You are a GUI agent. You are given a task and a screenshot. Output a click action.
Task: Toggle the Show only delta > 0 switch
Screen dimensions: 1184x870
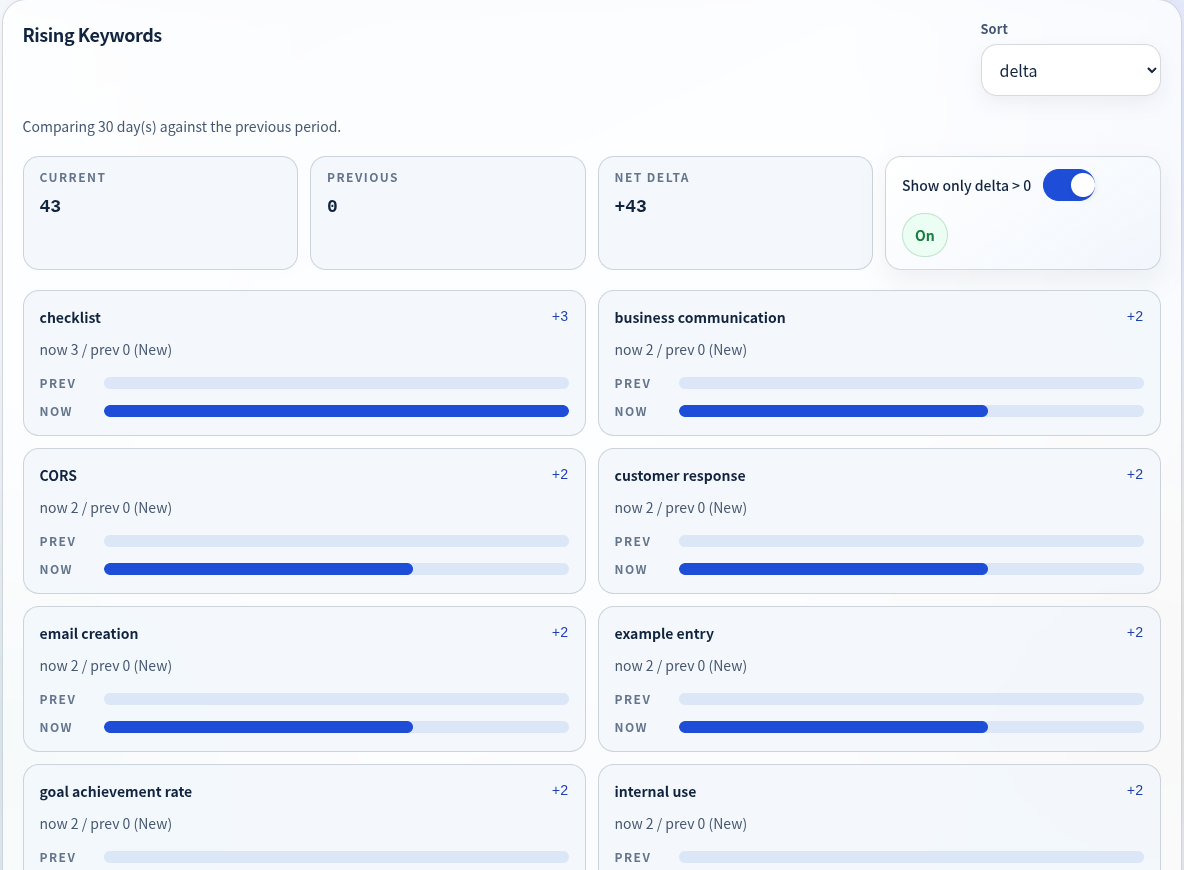click(x=1068, y=185)
